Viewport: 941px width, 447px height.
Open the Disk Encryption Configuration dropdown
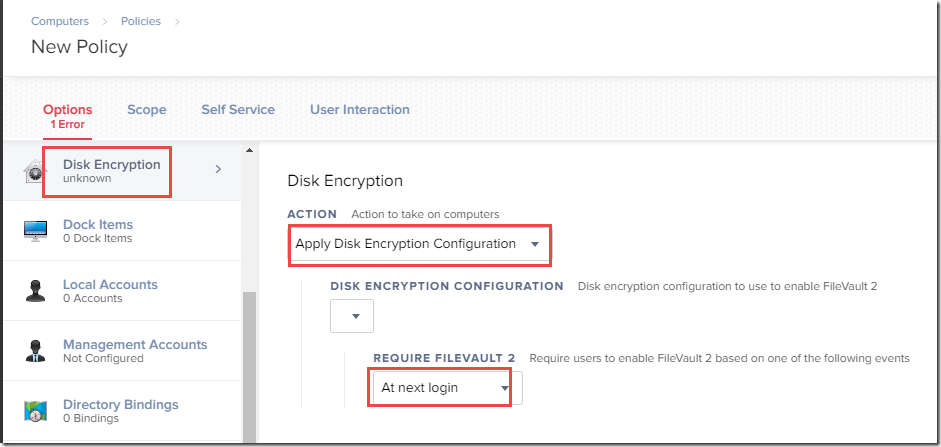tap(352, 316)
